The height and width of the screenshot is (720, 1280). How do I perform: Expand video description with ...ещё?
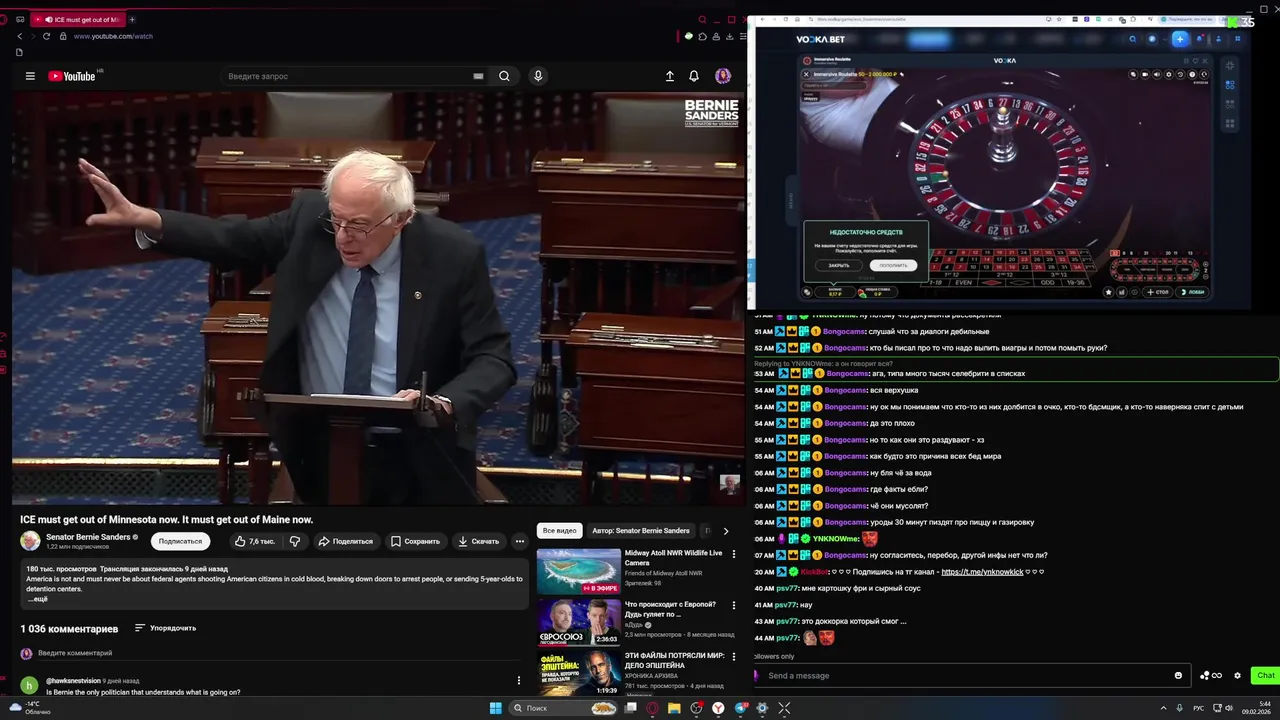click(x=38, y=599)
